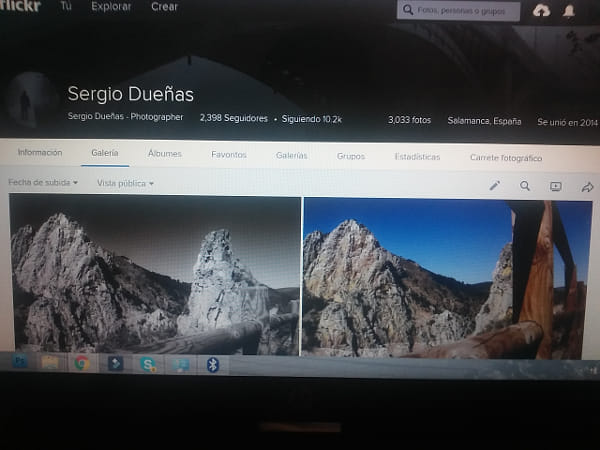Select the Galería tab
This screenshot has height=450, width=600.
coord(105,153)
